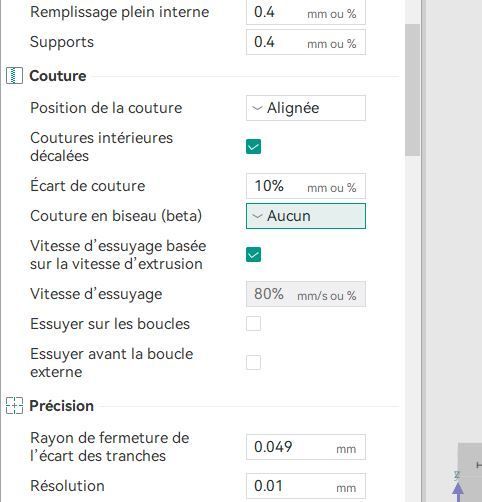This screenshot has width=482, height=502.
Task: Click the Écart de couture label
Action: (88, 186)
